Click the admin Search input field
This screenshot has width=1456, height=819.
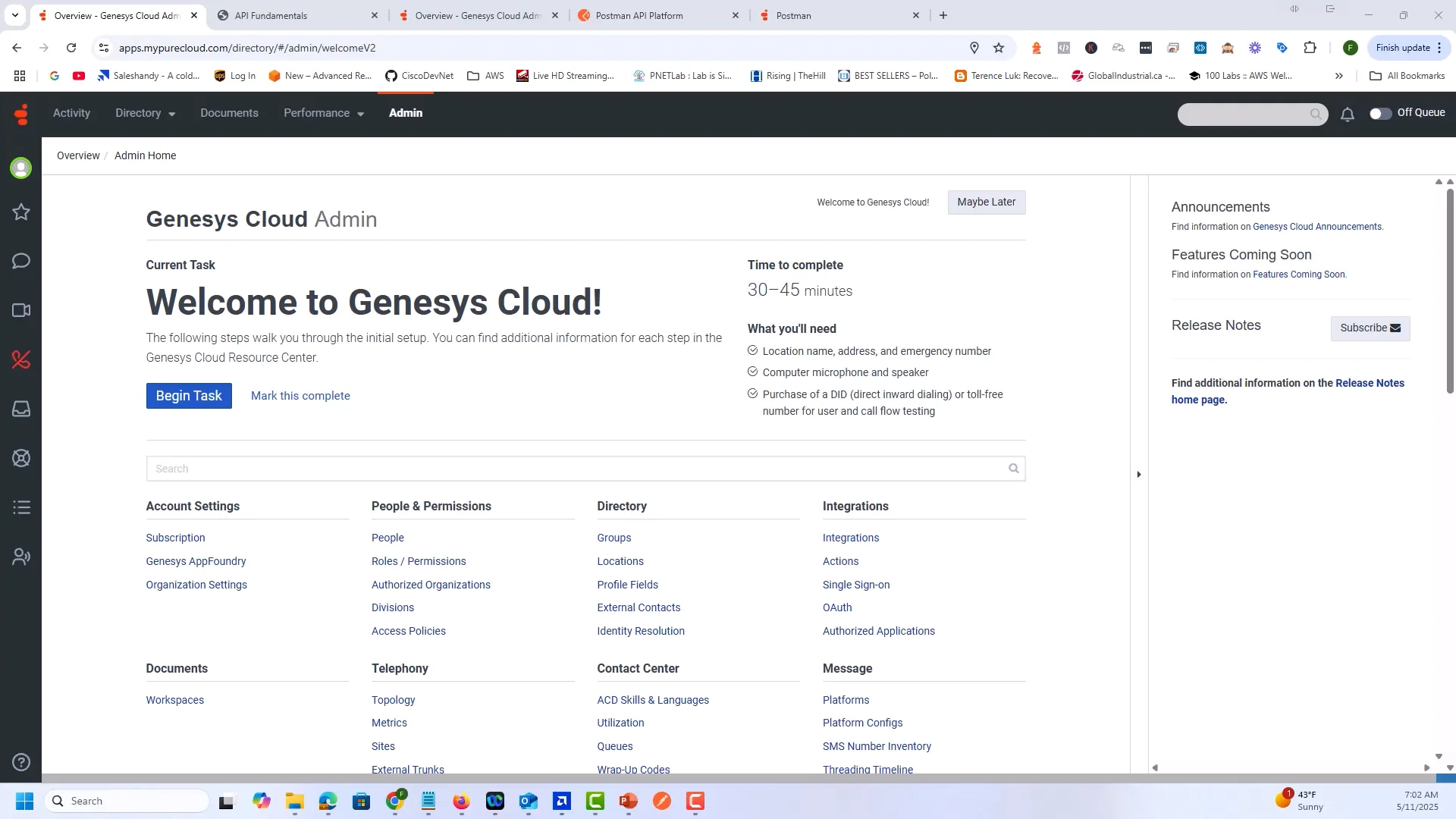pos(576,469)
